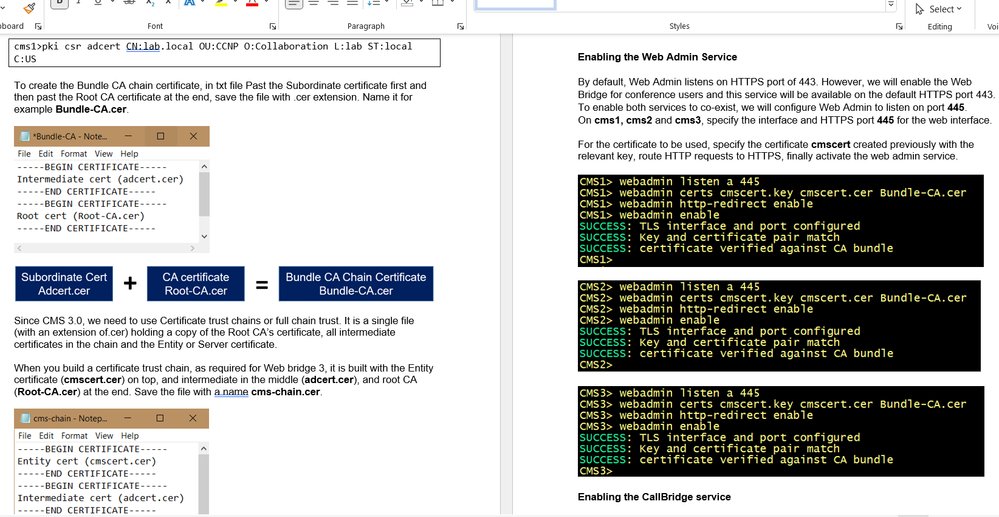This screenshot has width=999, height=517.
Task: Click the 'Enabling the Web Admin Service' heading
Action: click(657, 57)
